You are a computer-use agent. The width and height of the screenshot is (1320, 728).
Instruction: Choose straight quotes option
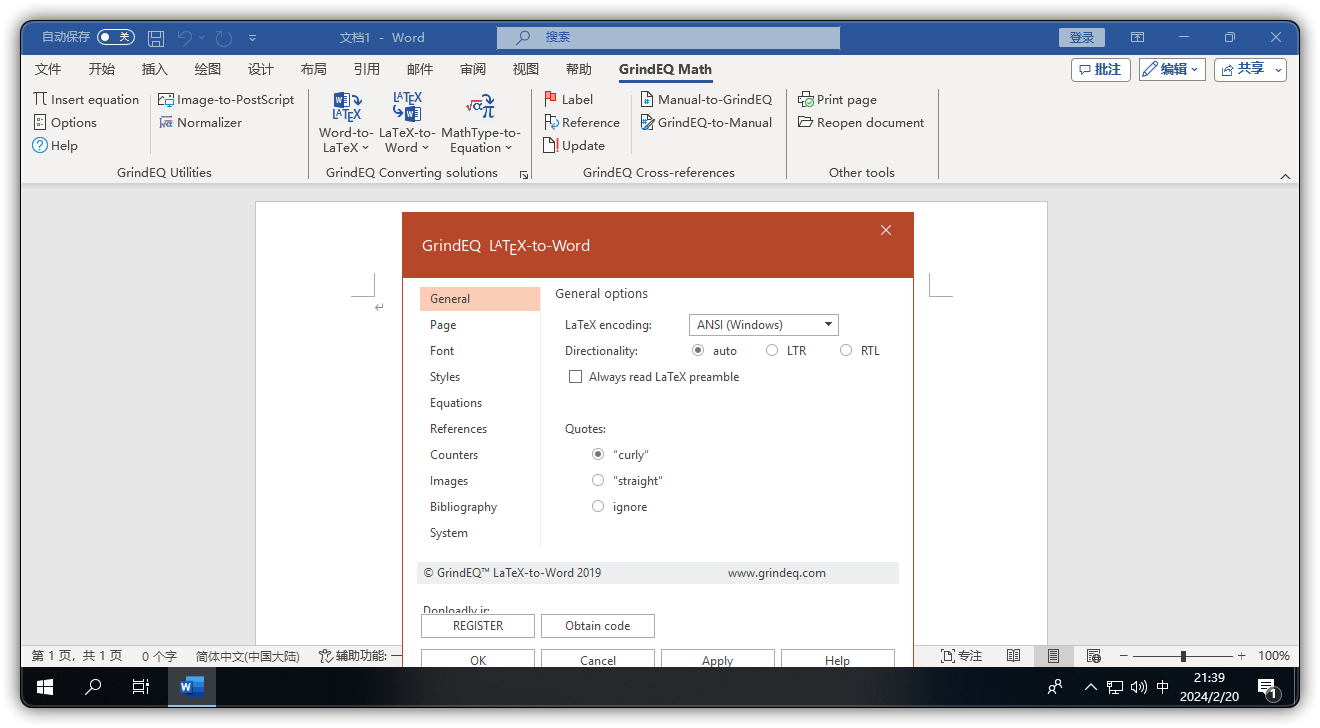coord(598,480)
